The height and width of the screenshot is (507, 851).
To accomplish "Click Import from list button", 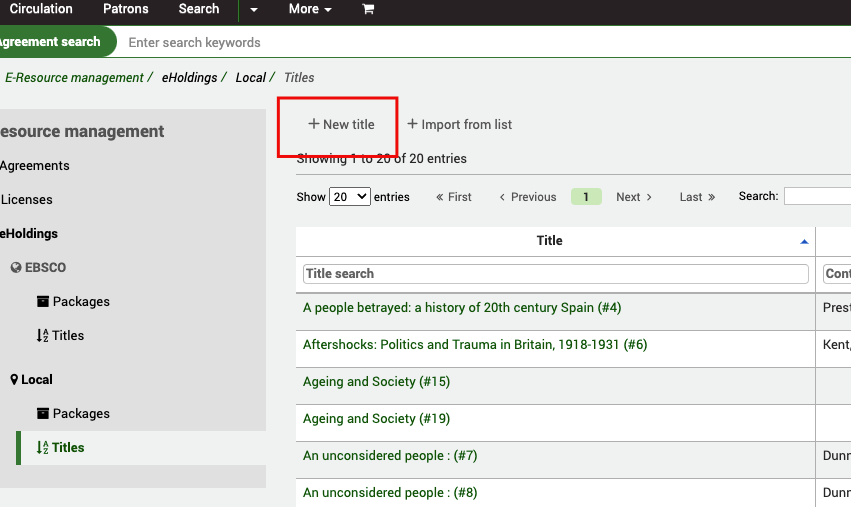I will (x=460, y=125).
